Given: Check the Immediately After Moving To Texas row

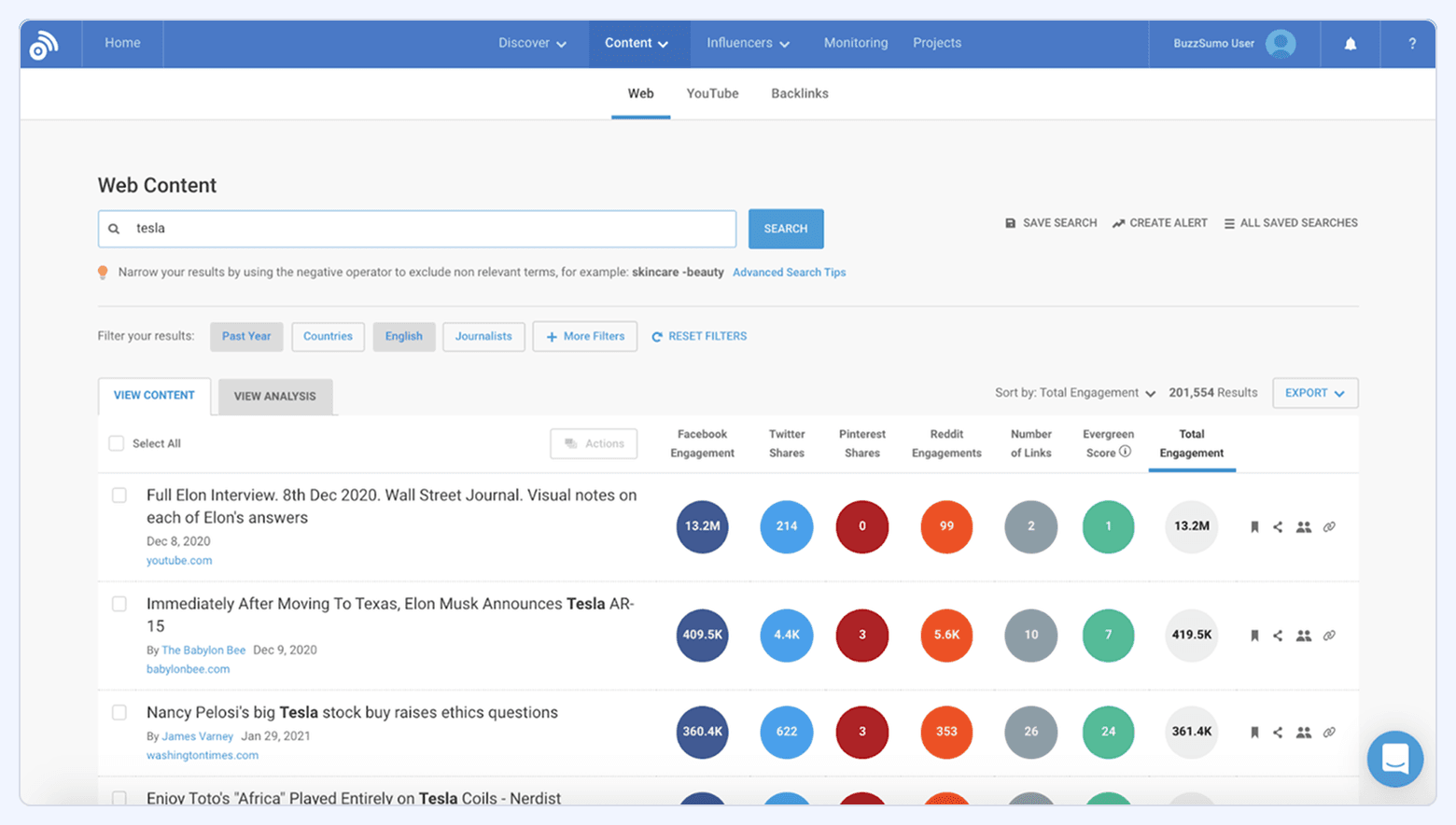Looking at the screenshot, I should [119, 604].
